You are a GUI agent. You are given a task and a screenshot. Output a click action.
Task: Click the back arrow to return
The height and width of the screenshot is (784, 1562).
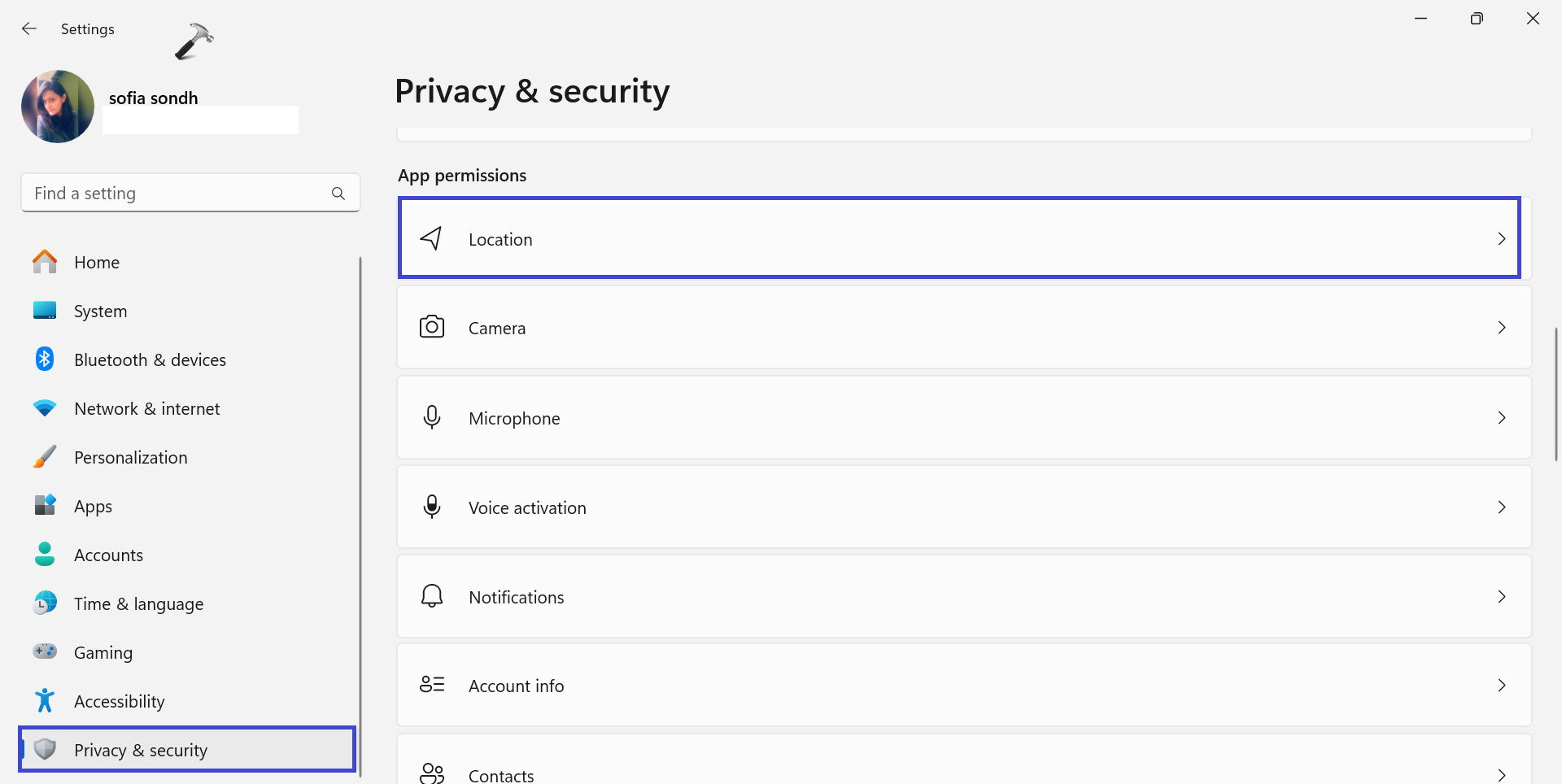pos(29,28)
